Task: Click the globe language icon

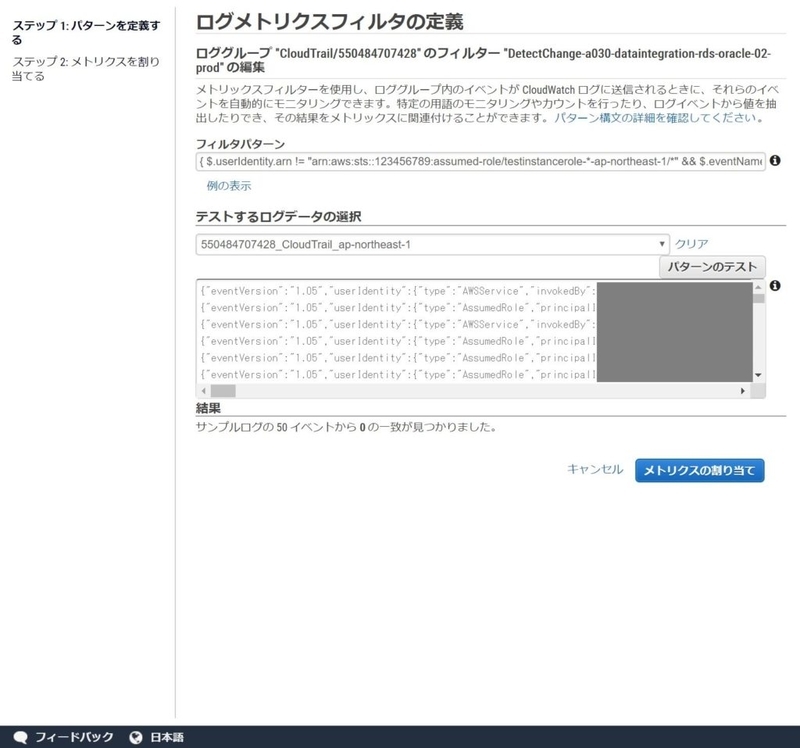Action: point(136,737)
